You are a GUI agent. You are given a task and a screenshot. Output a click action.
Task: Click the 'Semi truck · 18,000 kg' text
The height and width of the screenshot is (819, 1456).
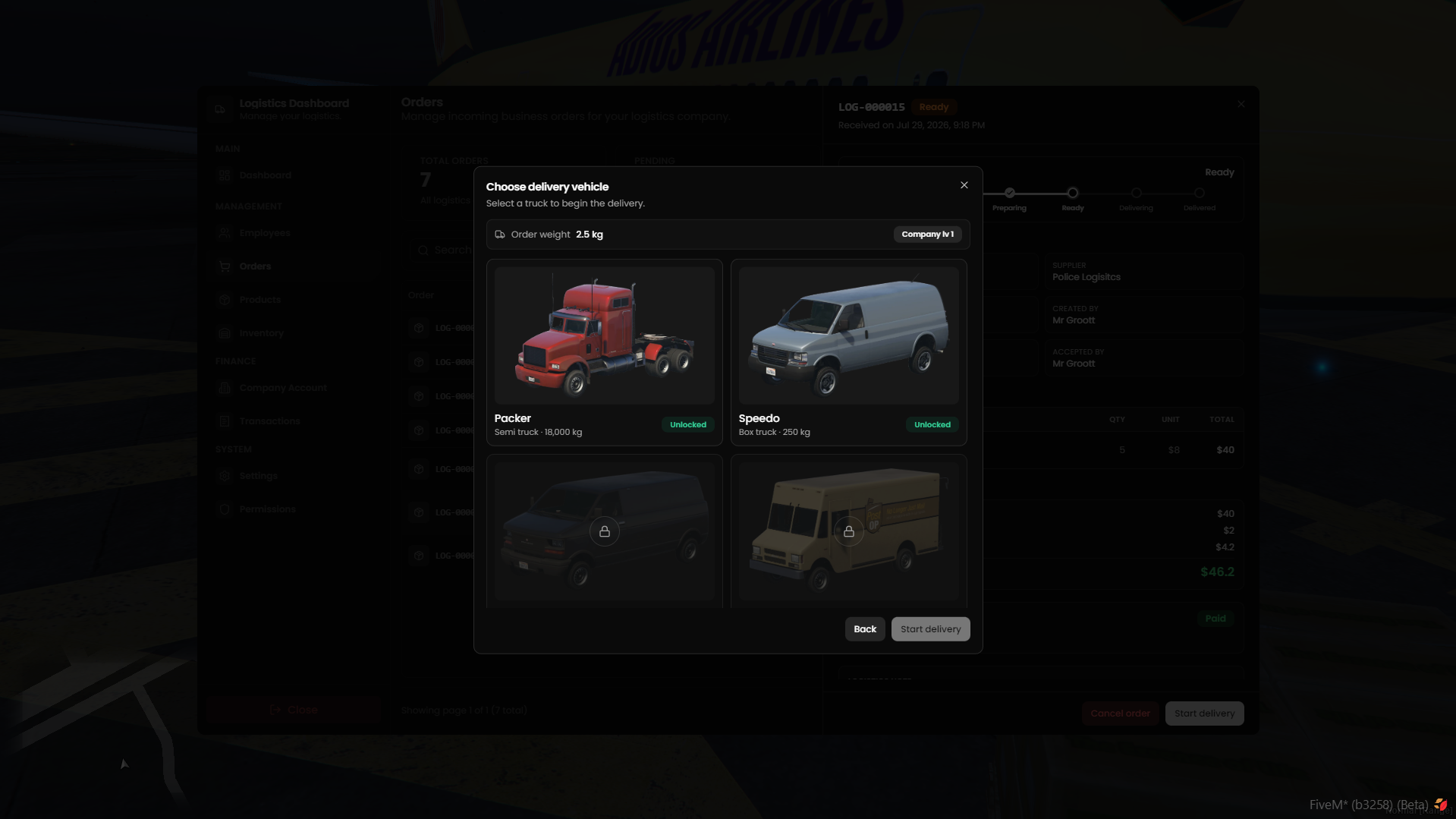[x=539, y=433]
